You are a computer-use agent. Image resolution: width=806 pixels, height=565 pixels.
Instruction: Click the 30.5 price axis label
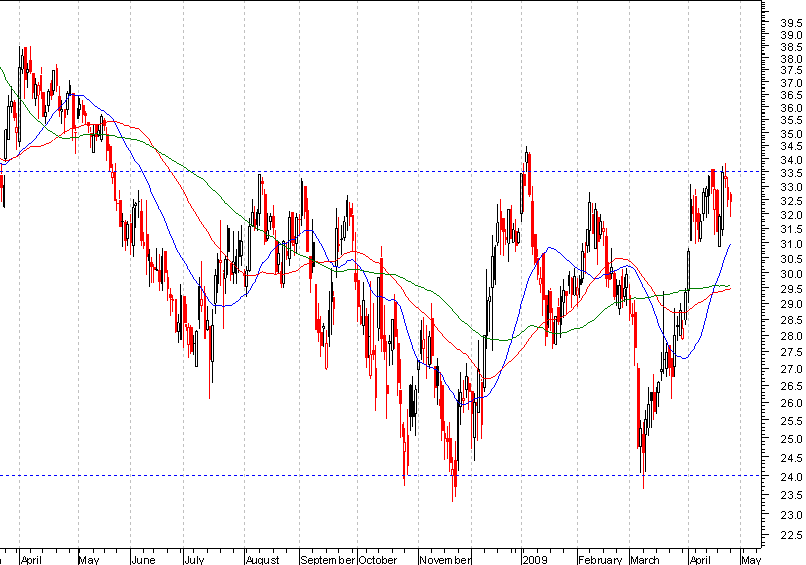click(x=791, y=259)
